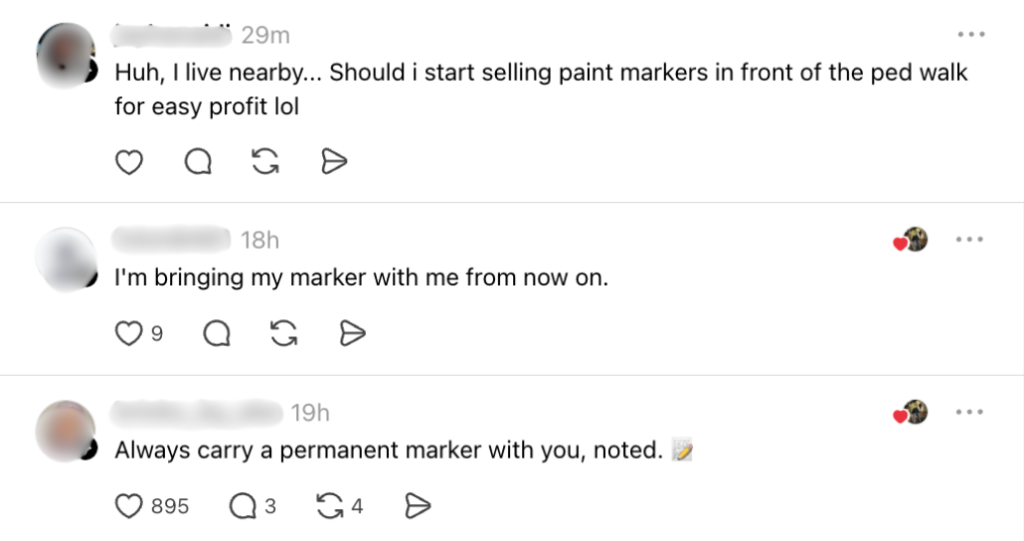Open the 29m commenter's profile picture
The width and height of the screenshot is (1024, 541).
point(66,53)
